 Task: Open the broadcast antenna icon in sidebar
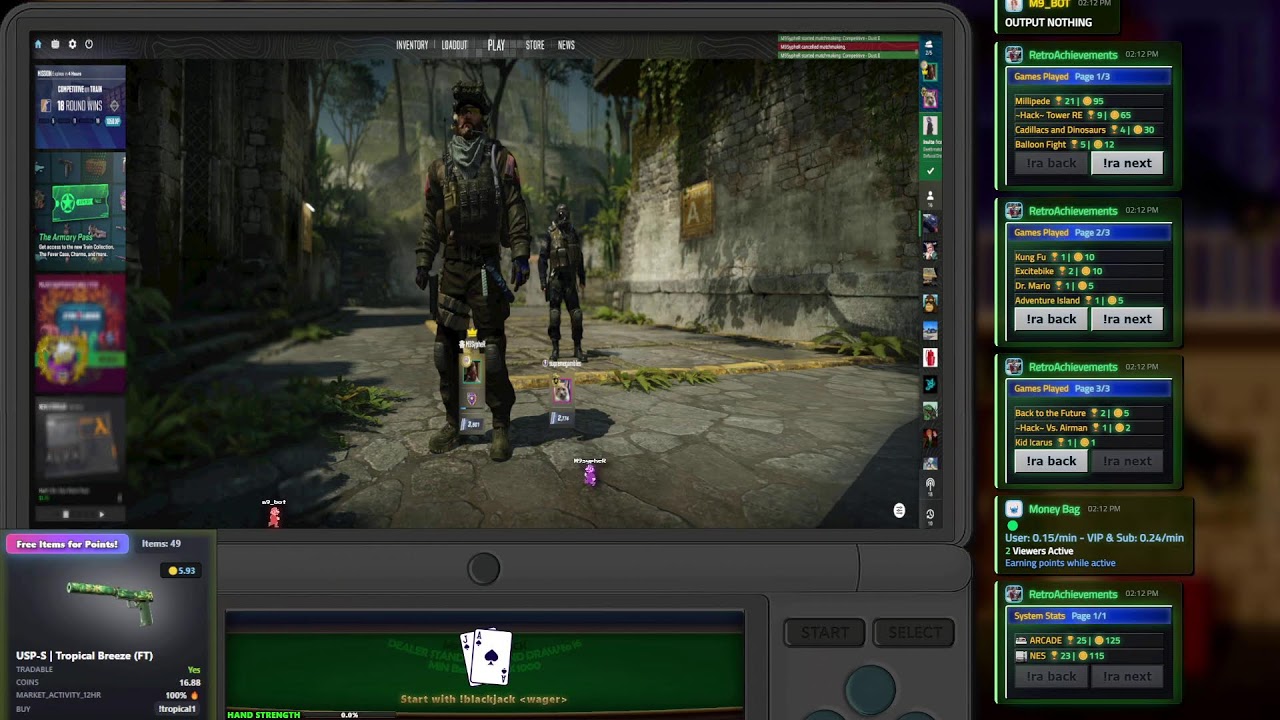point(930,486)
